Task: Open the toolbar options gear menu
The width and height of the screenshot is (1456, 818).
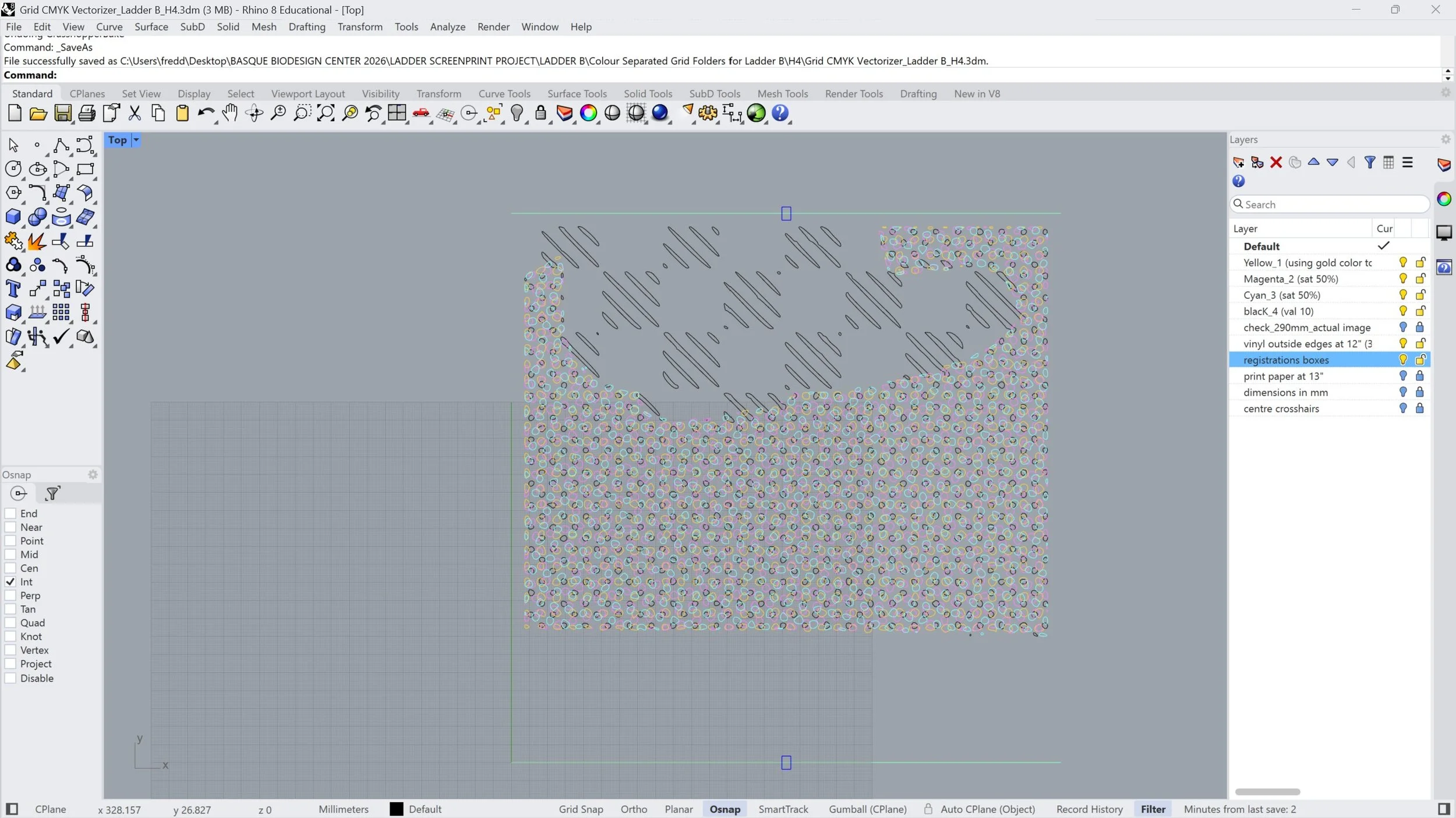Action: click(1446, 93)
